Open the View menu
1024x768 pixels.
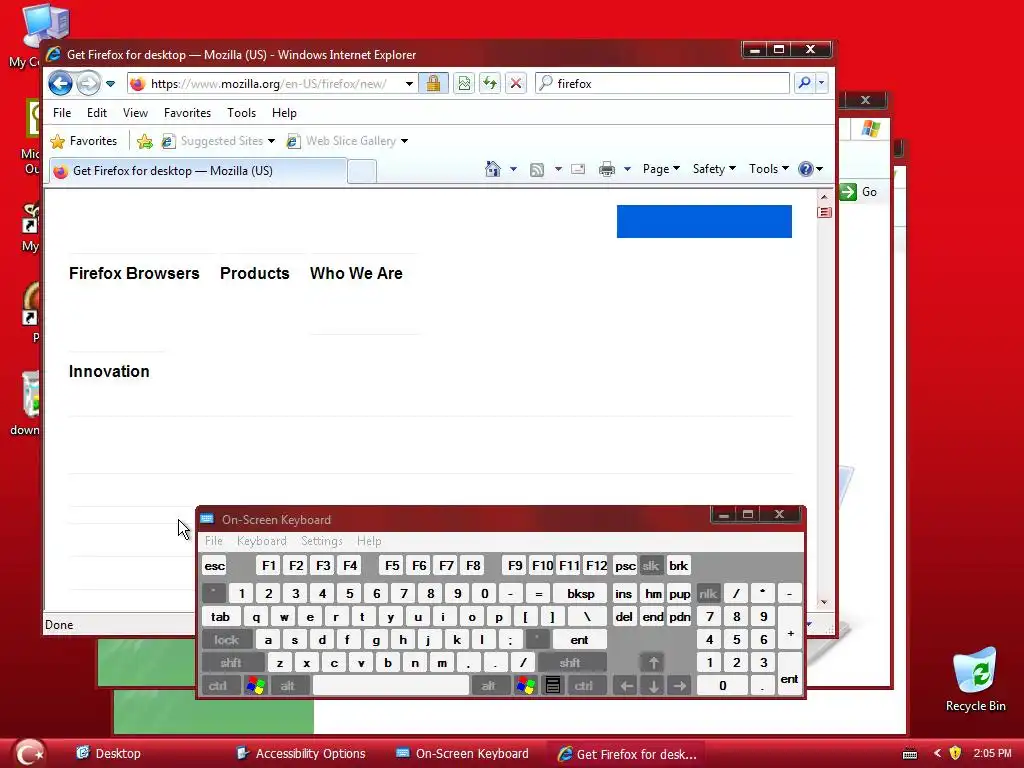(x=135, y=113)
